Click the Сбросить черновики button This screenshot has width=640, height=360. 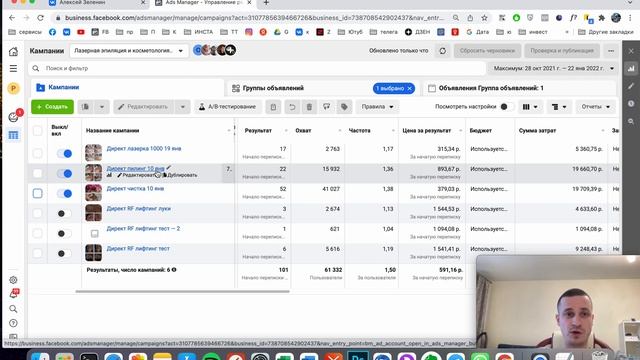pos(487,51)
